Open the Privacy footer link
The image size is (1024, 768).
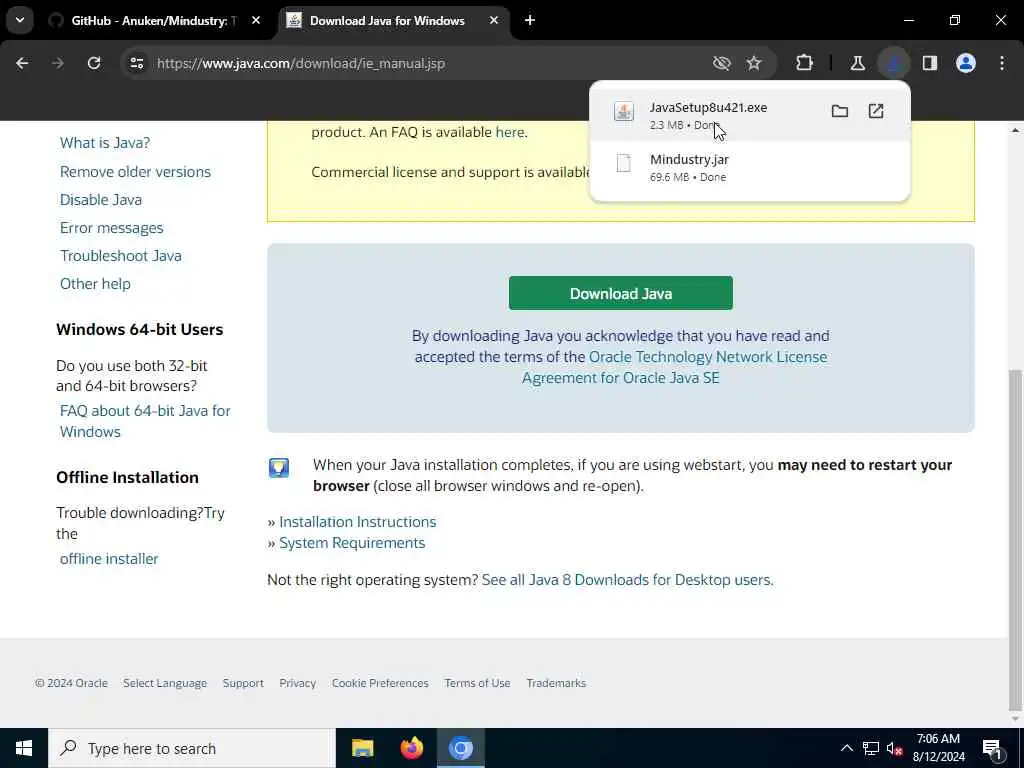pyautogui.click(x=297, y=683)
